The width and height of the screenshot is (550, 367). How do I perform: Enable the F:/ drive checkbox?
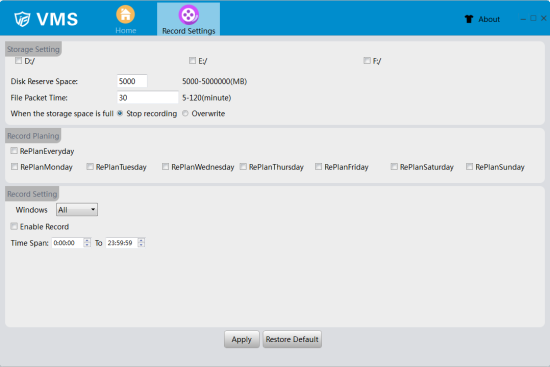point(367,61)
